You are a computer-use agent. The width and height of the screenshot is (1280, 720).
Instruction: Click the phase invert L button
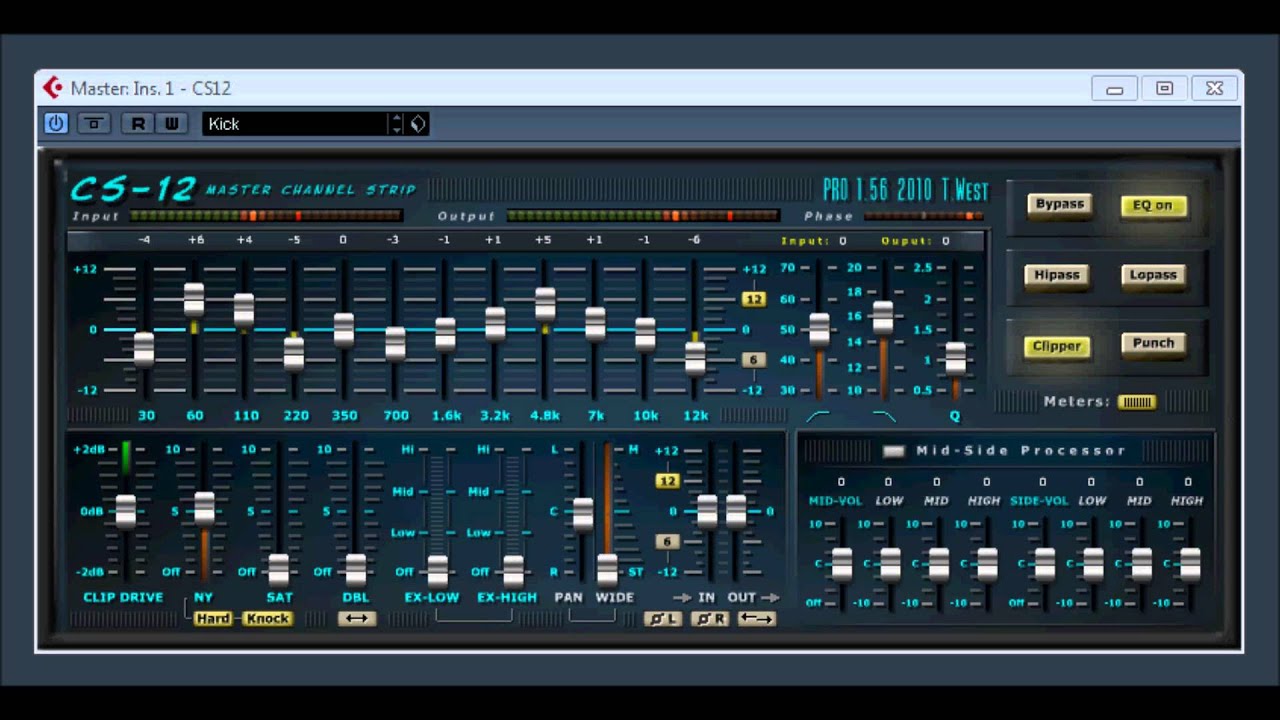(x=663, y=619)
